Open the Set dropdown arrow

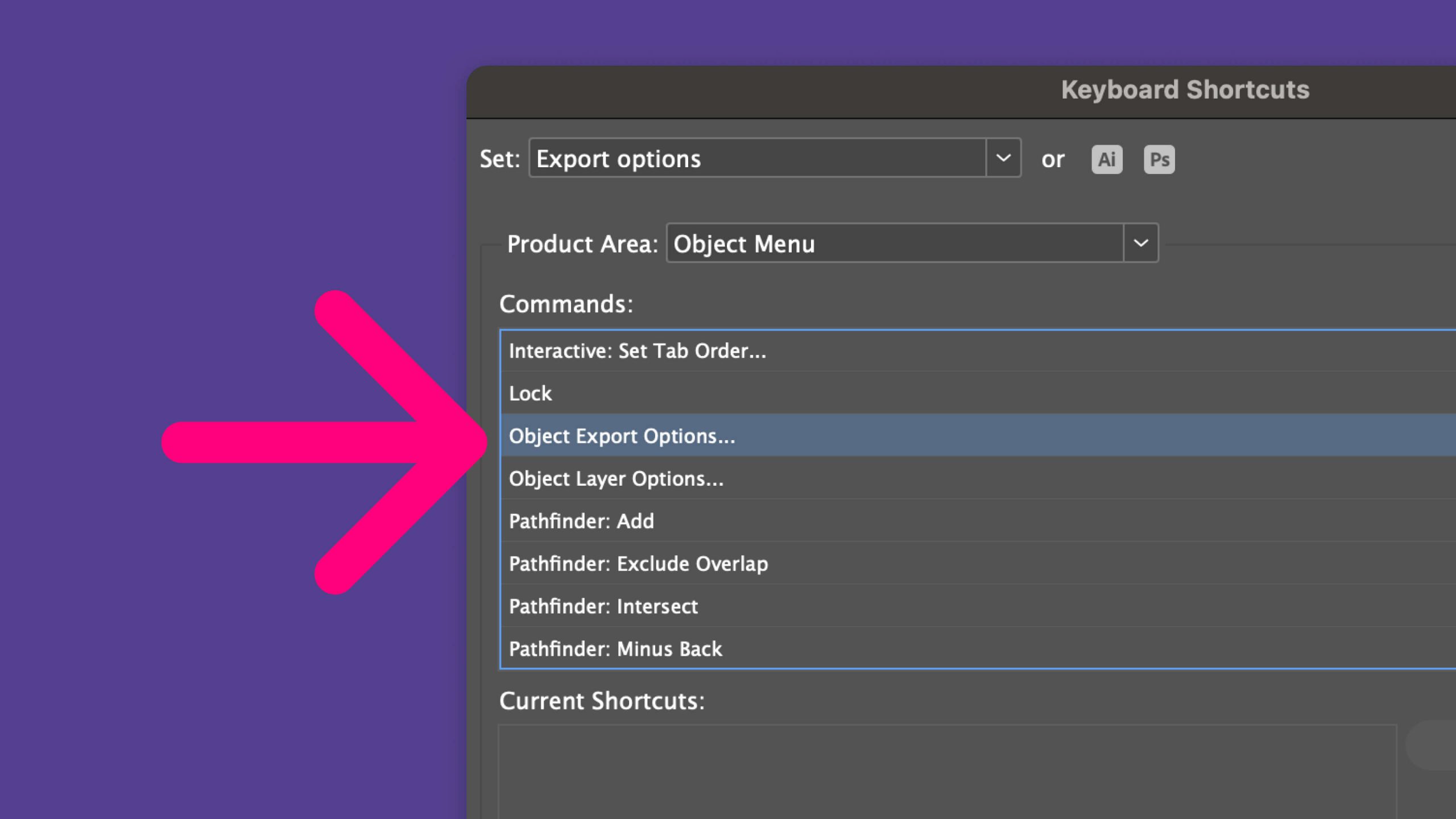[x=1003, y=158]
